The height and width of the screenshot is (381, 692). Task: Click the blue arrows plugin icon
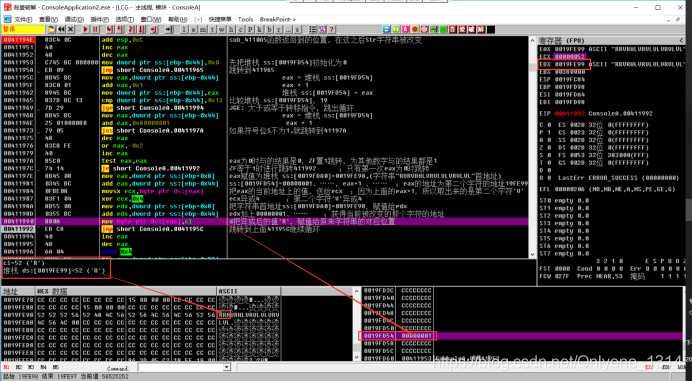[387, 30]
